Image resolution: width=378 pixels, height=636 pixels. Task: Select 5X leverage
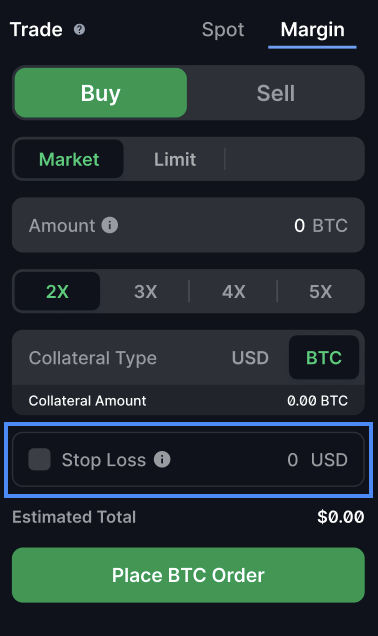click(x=320, y=291)
